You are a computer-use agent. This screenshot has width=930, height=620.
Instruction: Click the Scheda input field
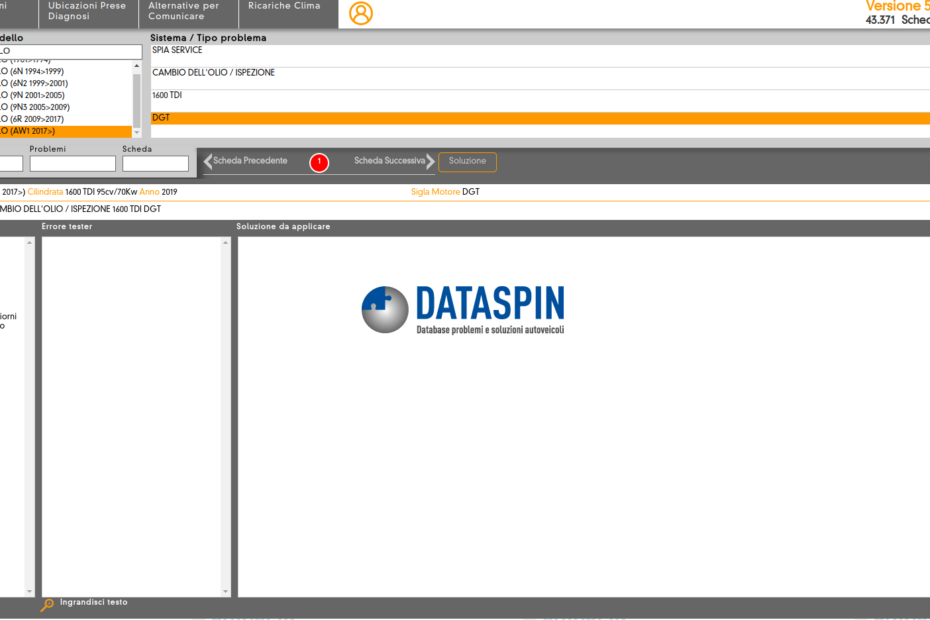point(155,164)
